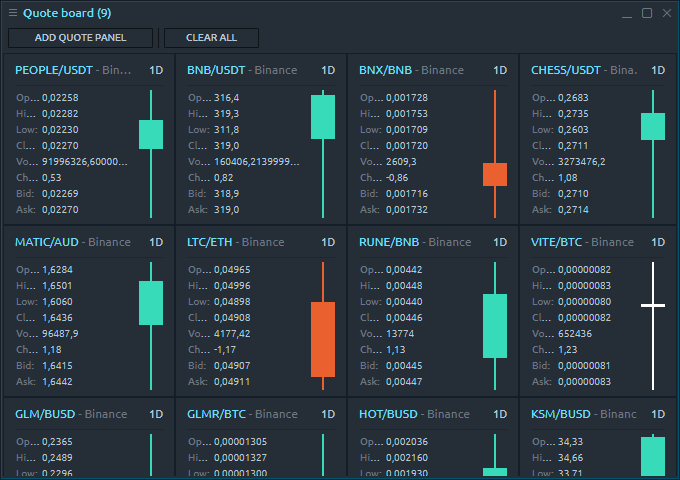Image resolution: width=680 pixels, height=480 pixels.
Task: Open the 1D timeframe selector on GLMR/BTC
Action: [x=328, y=414]
